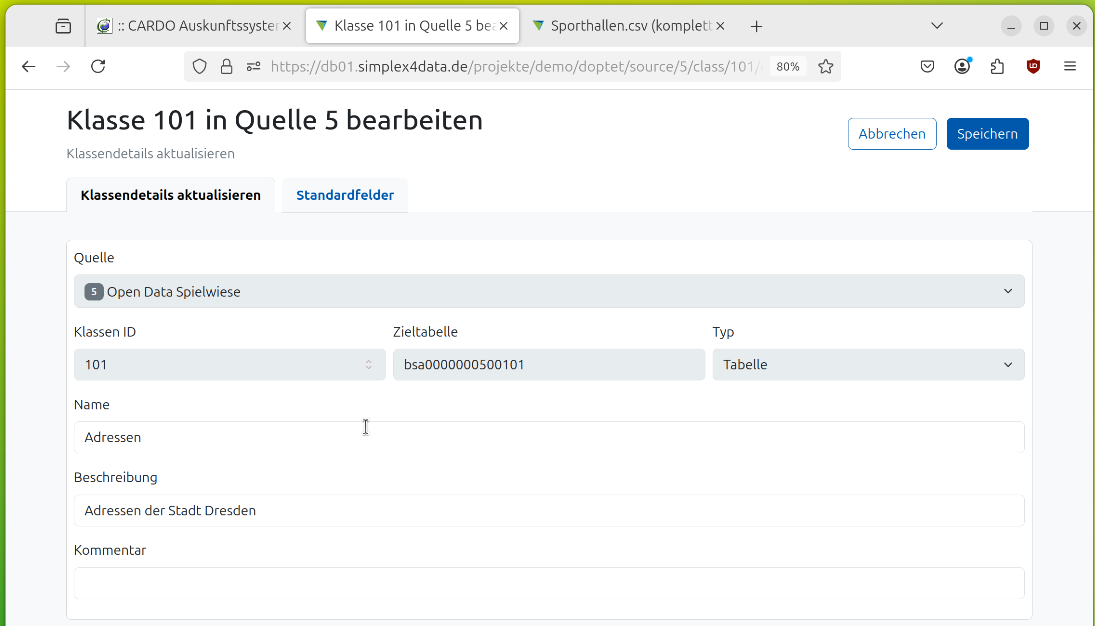Click the uBlock Origin shield icon
This screenshot has width=1095, height=626.
tap(1033, 66)
